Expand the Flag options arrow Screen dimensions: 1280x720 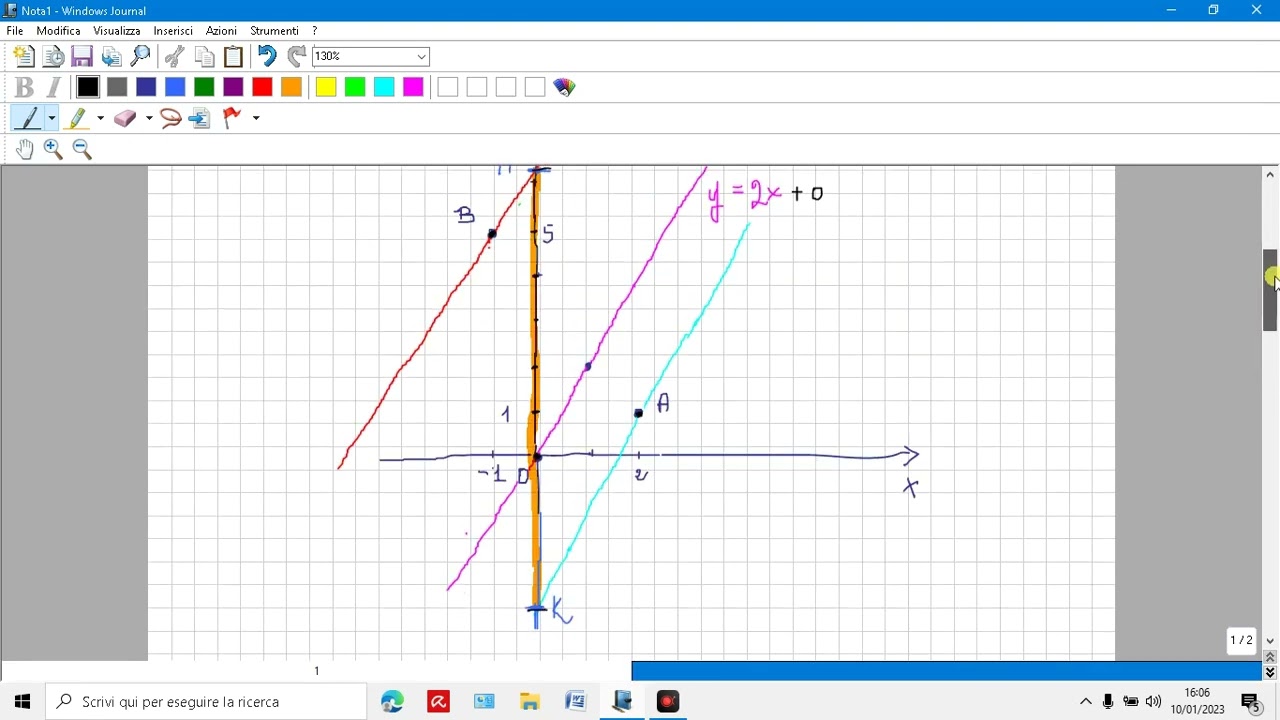[256, 118]
